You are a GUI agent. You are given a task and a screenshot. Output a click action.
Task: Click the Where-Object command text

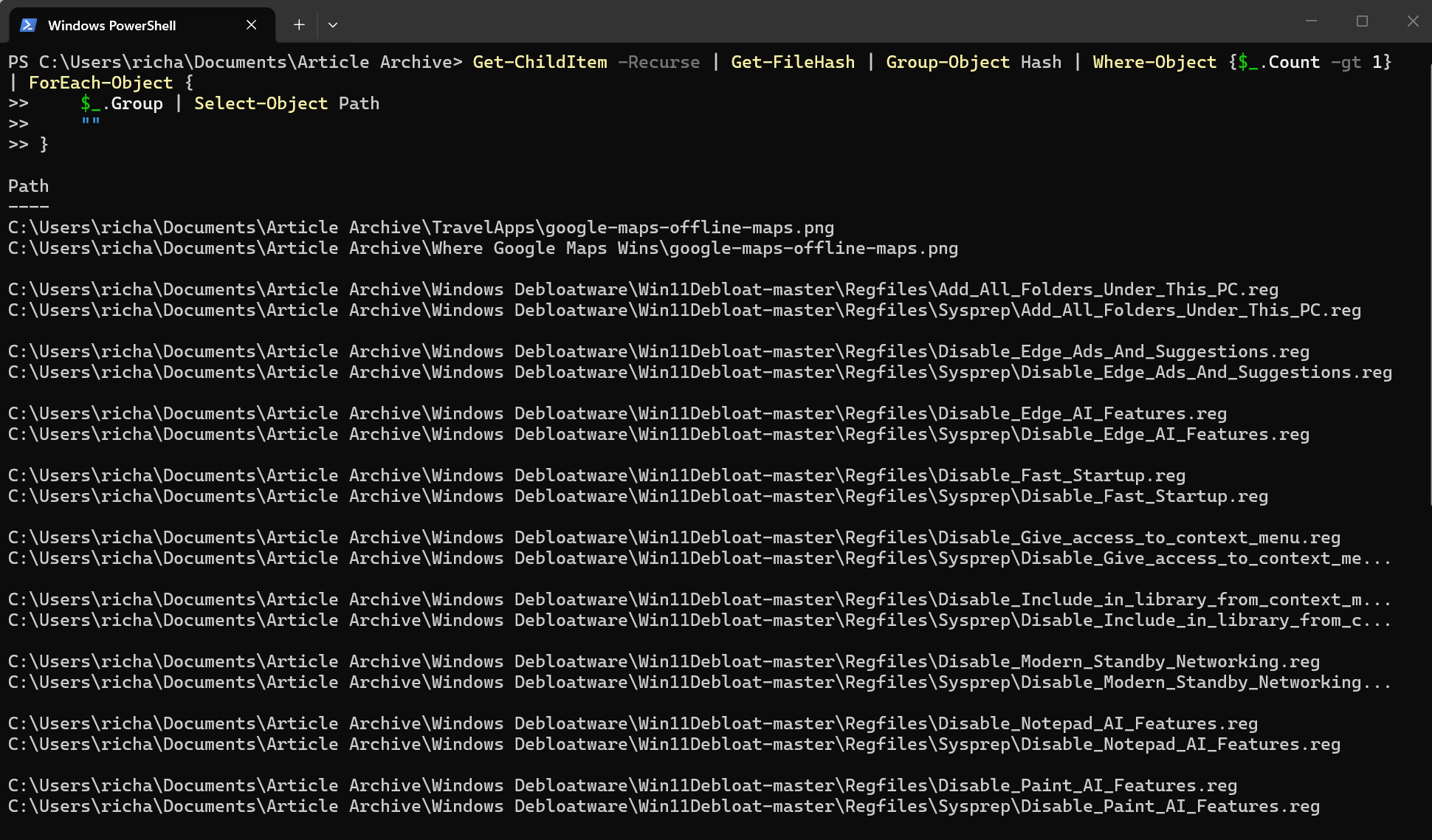click(1154, 62)
